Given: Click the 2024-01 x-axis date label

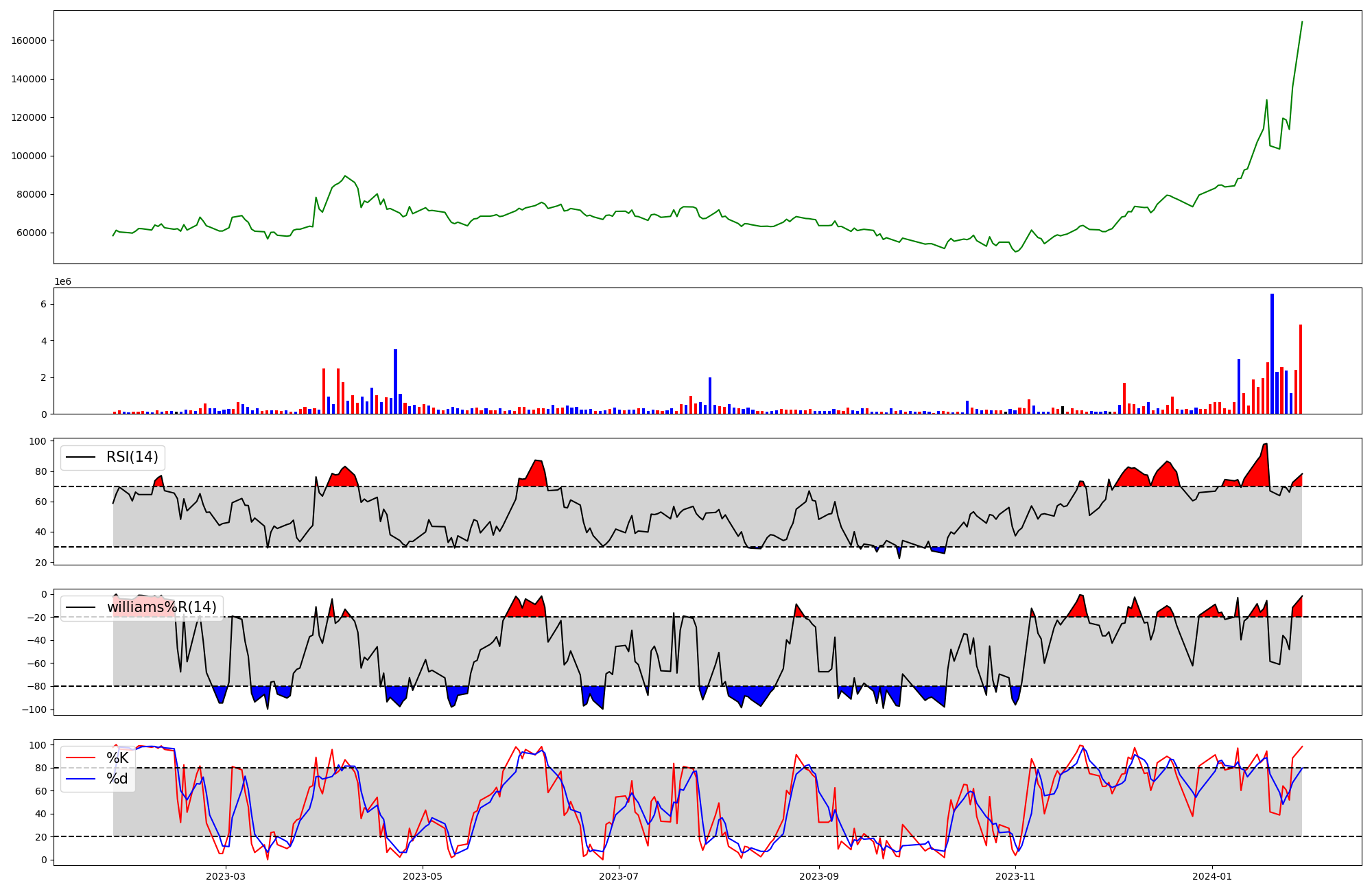Looking at the screenshot, I should point(1212,876).
